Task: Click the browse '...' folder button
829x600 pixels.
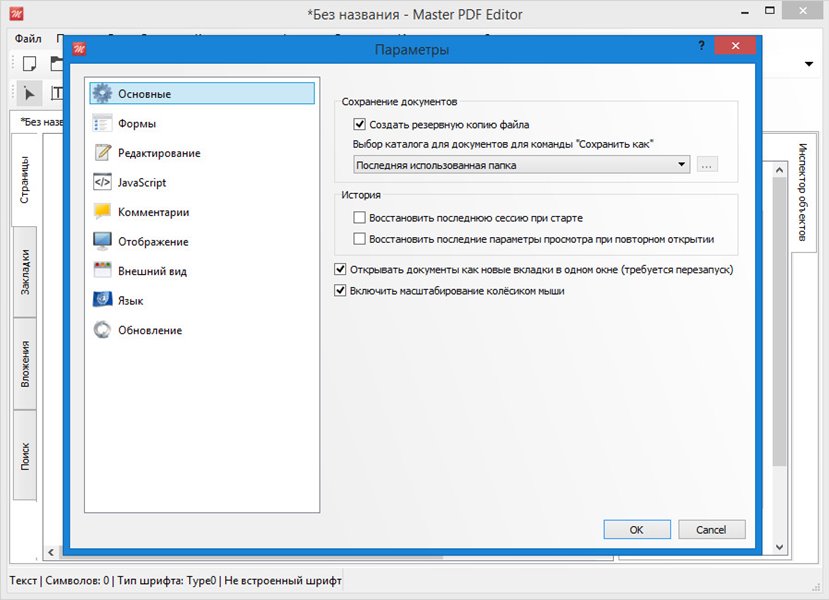Action: pos(708,164)
